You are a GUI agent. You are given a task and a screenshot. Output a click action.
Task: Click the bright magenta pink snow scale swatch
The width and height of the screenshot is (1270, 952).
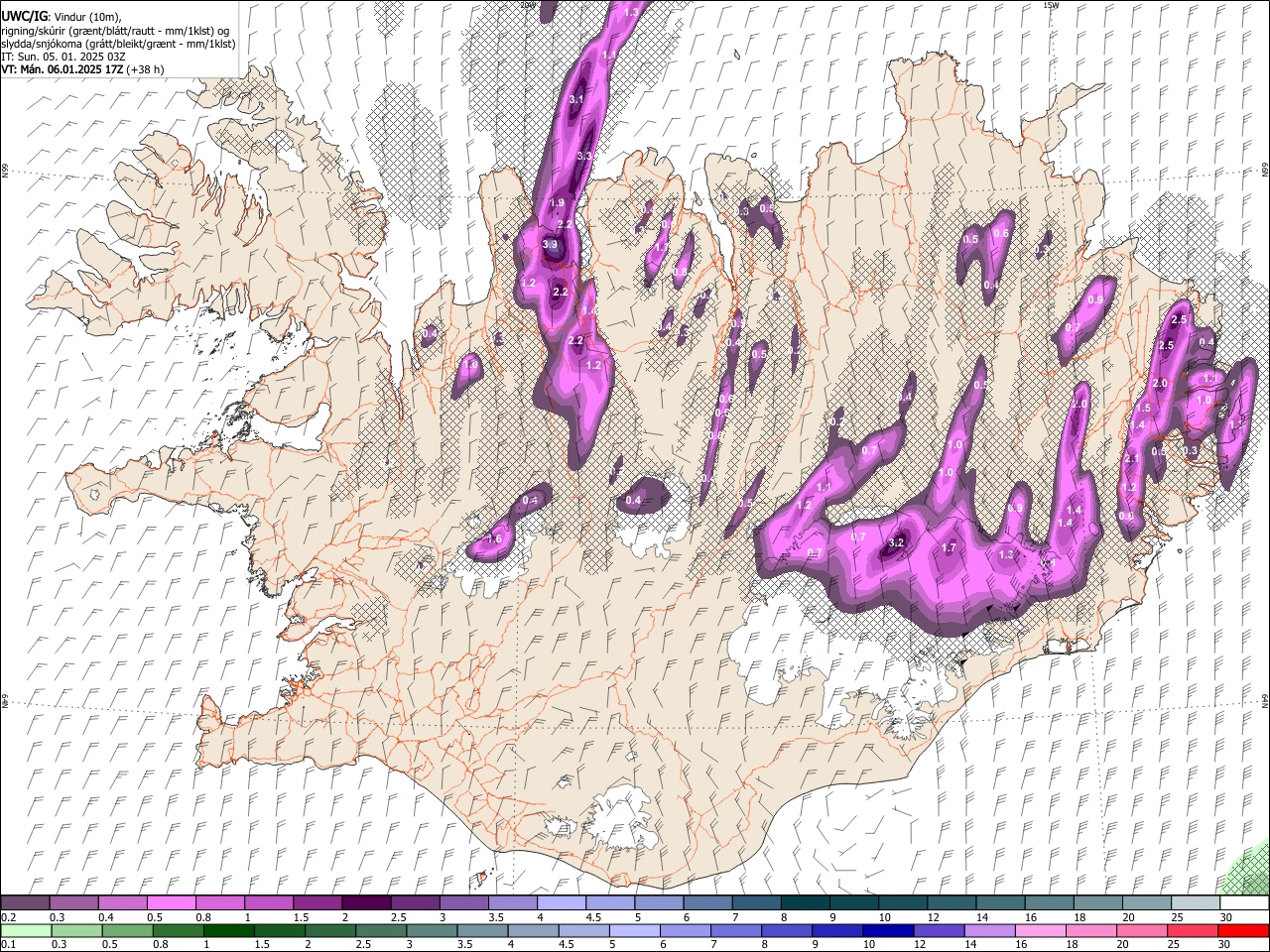tap(171, 902)
